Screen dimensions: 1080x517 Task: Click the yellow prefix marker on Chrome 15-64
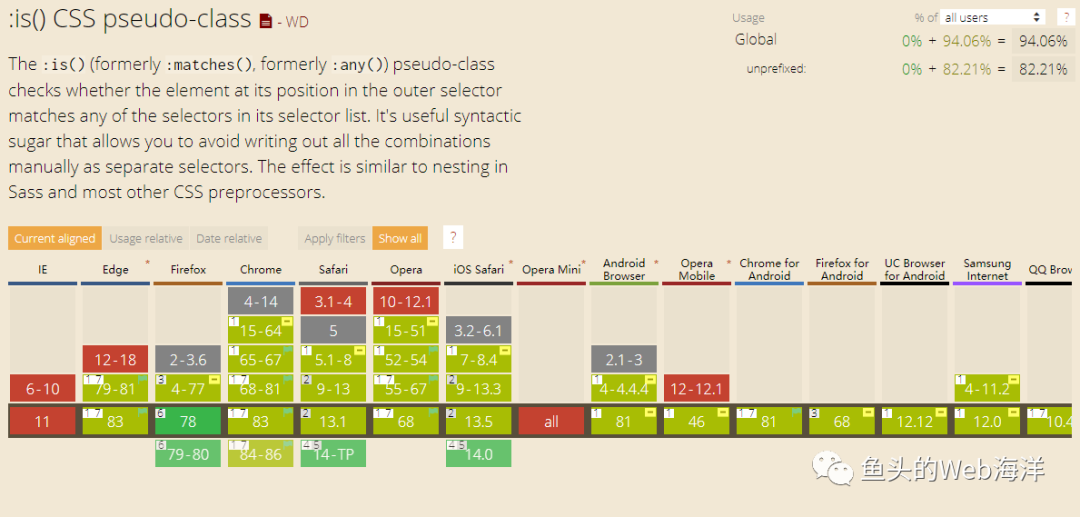pyautogui.click(x=286, y=321)
